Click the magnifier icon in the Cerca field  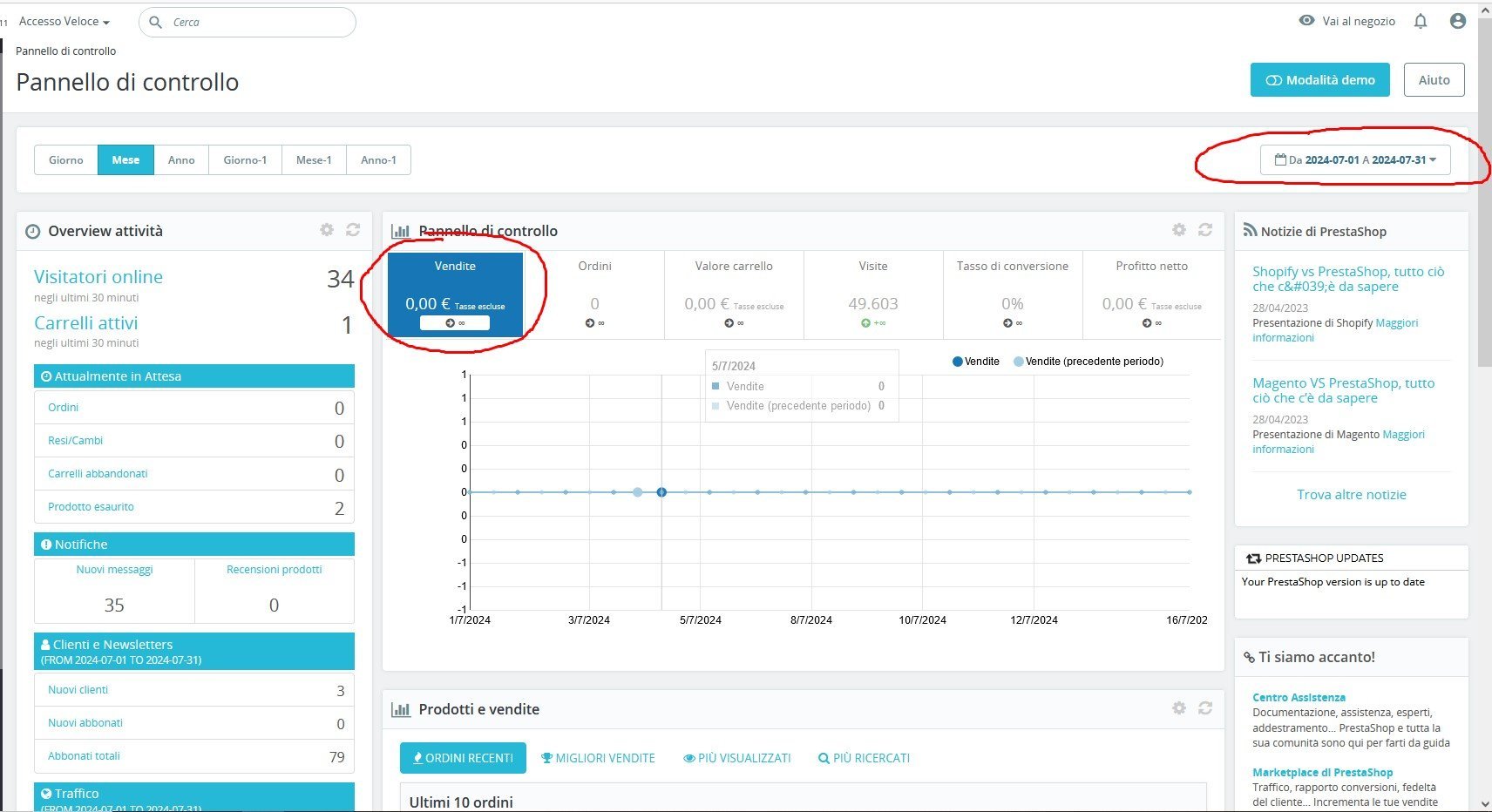(156, 22)
